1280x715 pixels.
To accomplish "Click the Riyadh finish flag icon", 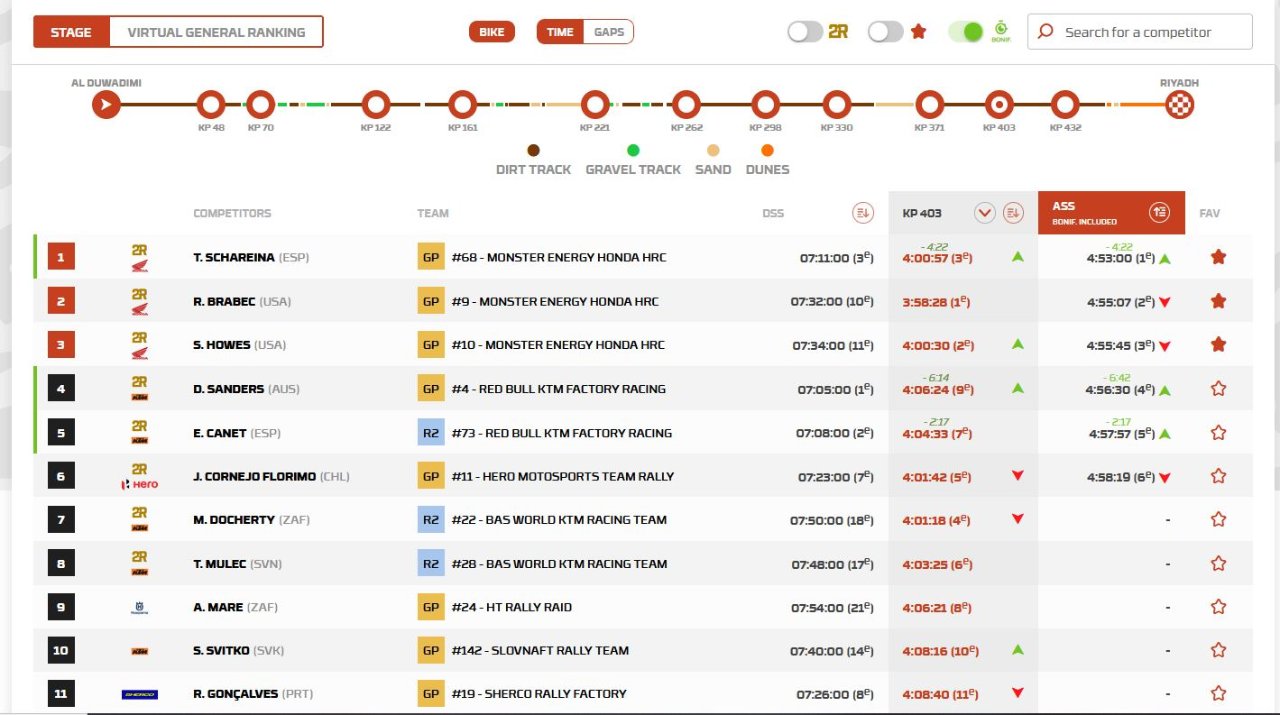I will [1180, 104].
